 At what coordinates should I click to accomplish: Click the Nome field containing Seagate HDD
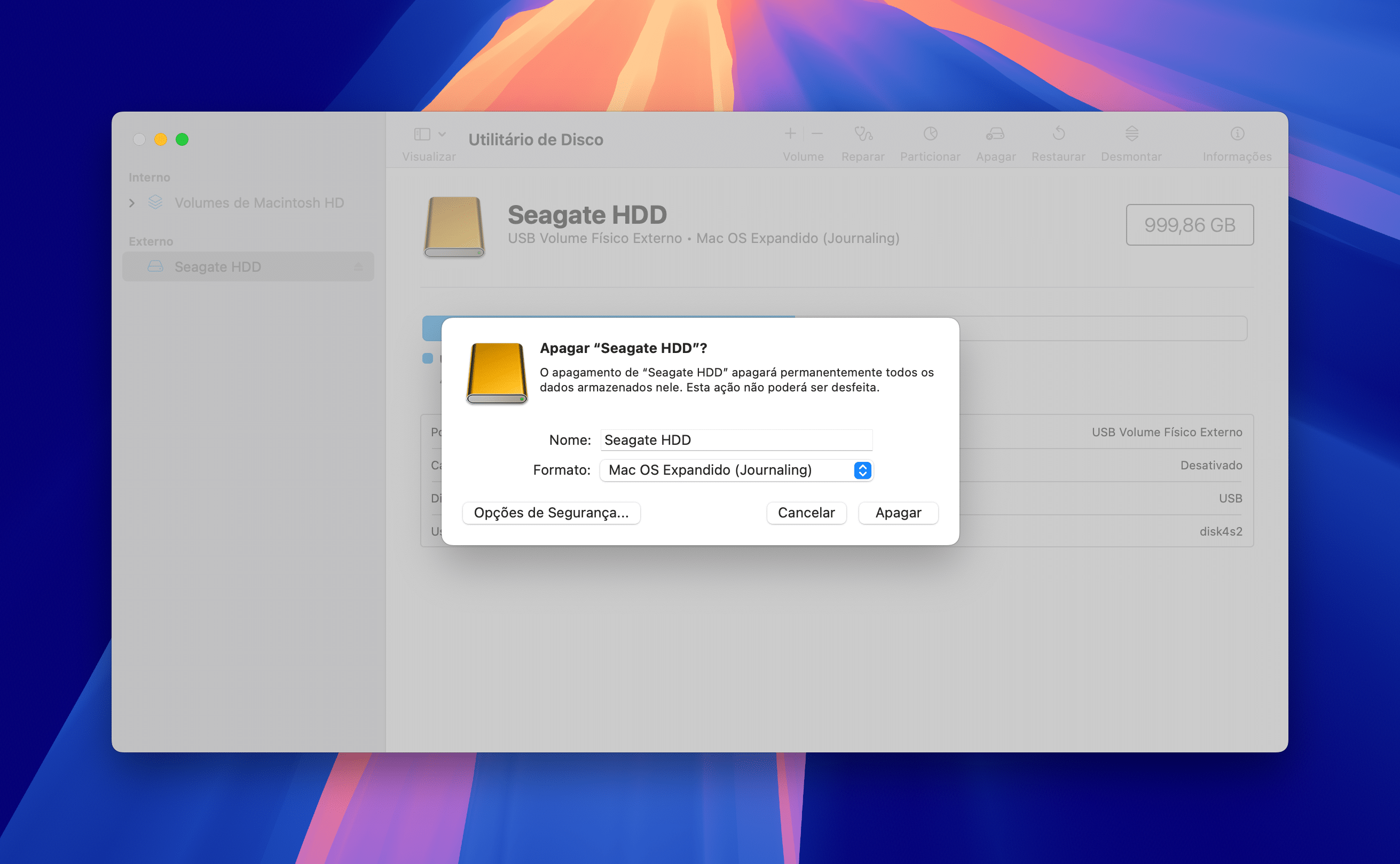coord(736,439)
